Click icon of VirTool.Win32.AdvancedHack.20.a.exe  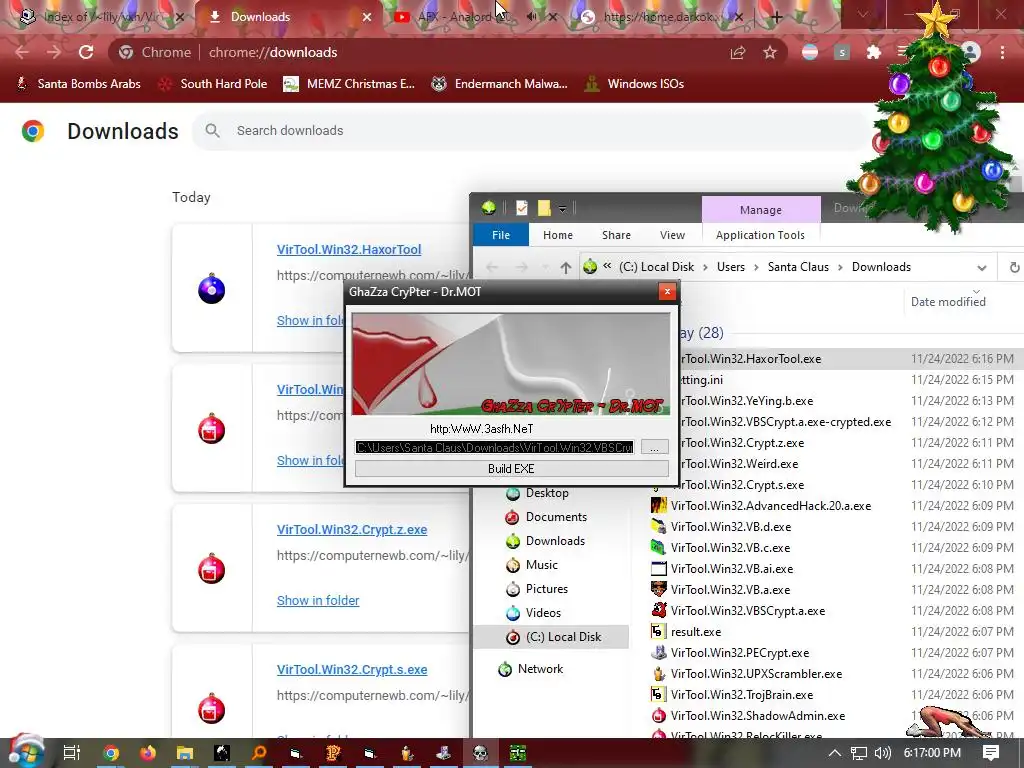pyautogui.click(x=659, y=505)
